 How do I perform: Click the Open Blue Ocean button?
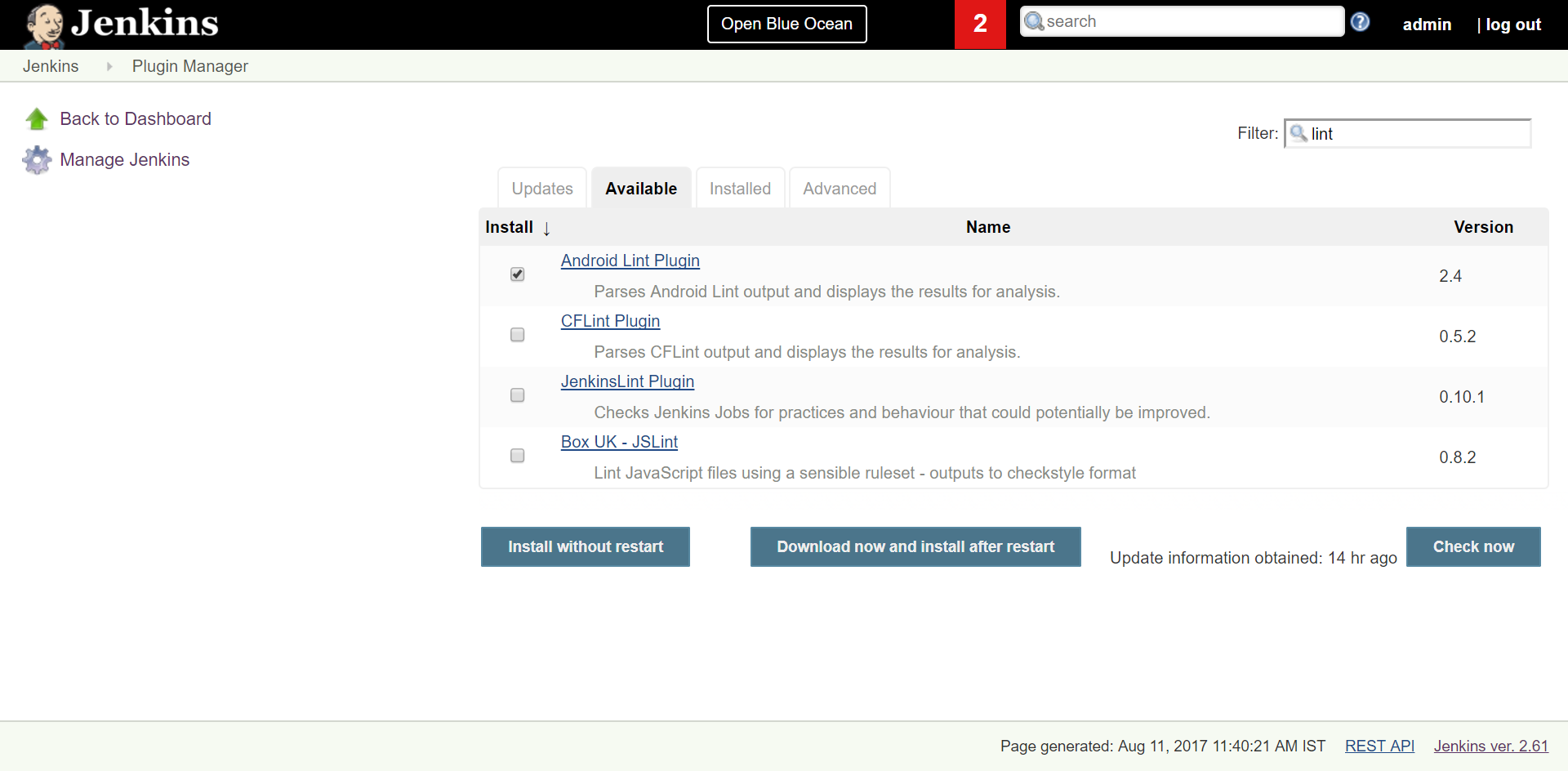(786, 24)
